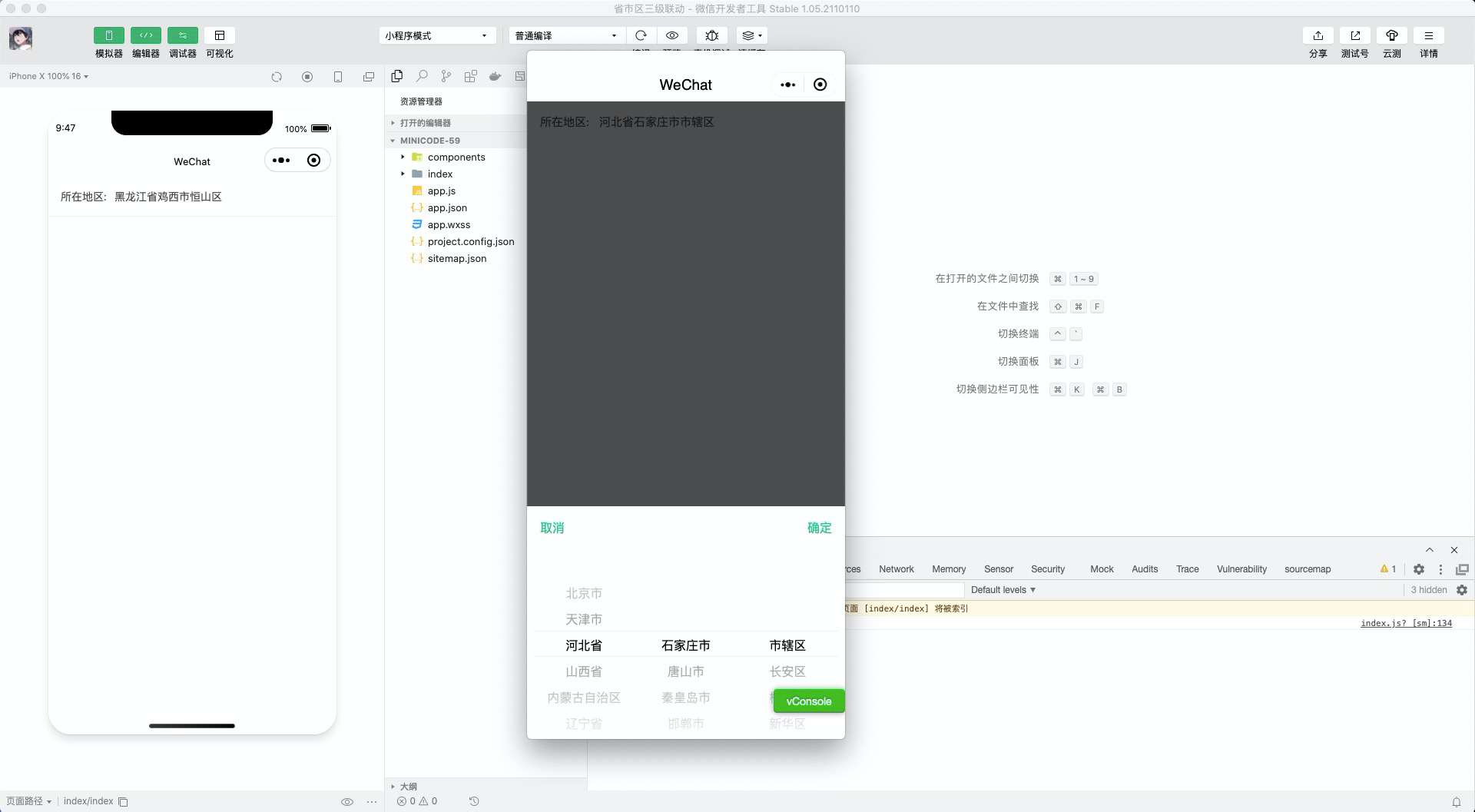
Task: Toggle the 编辑器 editor panel button
Action: coord(145,35)
